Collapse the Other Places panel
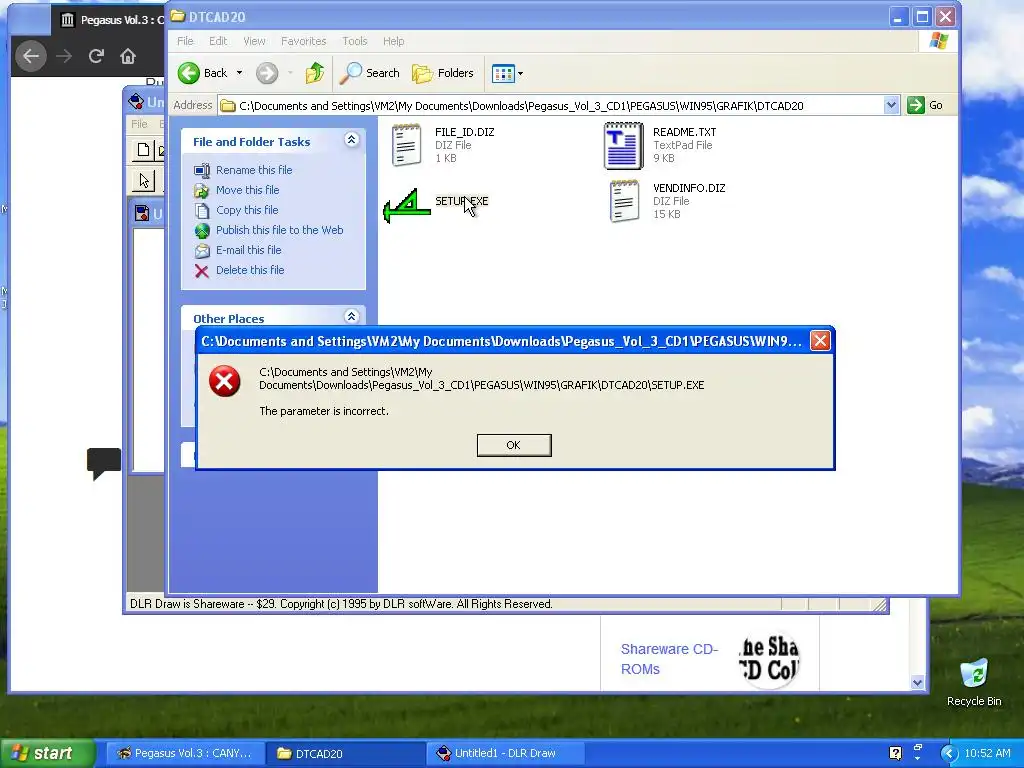Screen dimensions: 1024x768 351,317
